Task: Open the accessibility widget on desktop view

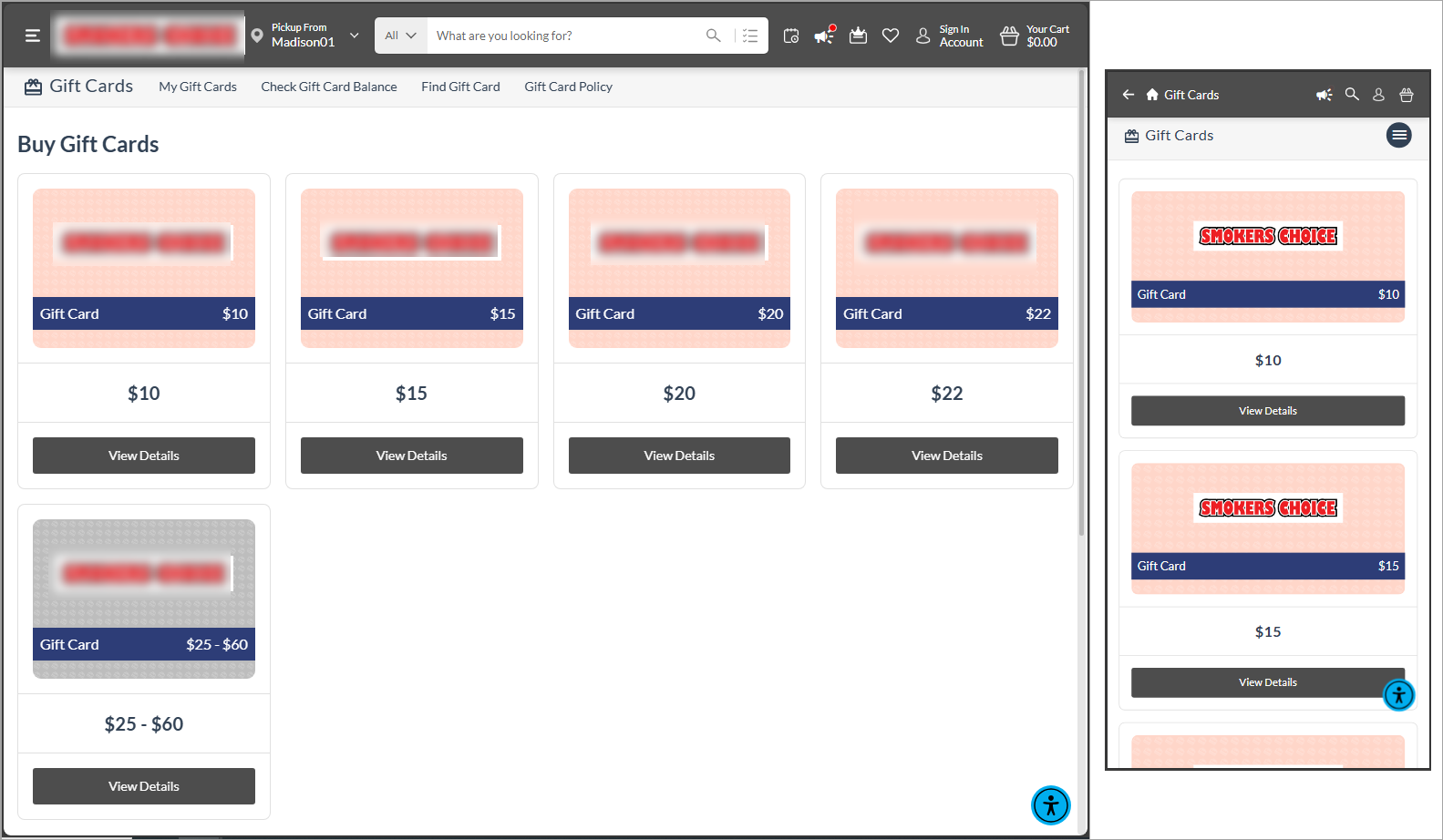Action: [1051, 805]
